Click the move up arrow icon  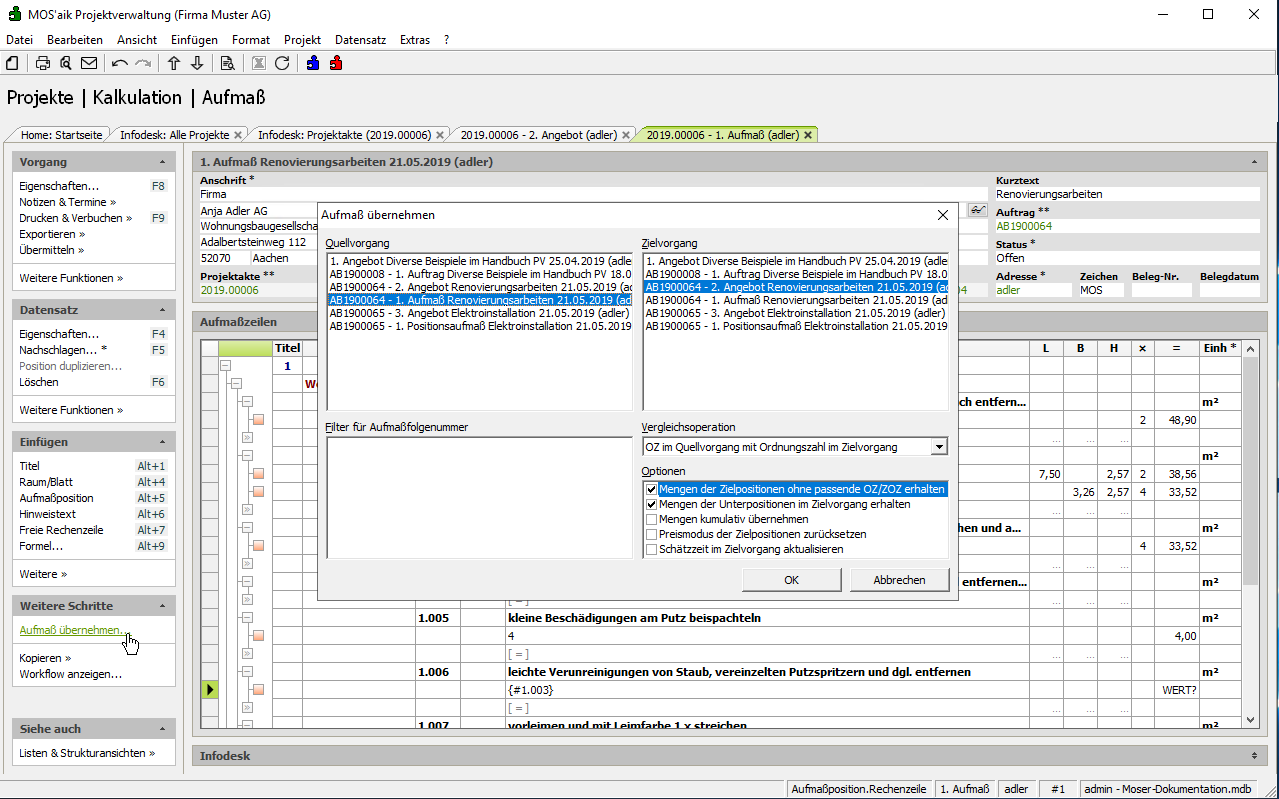[174, 63]
